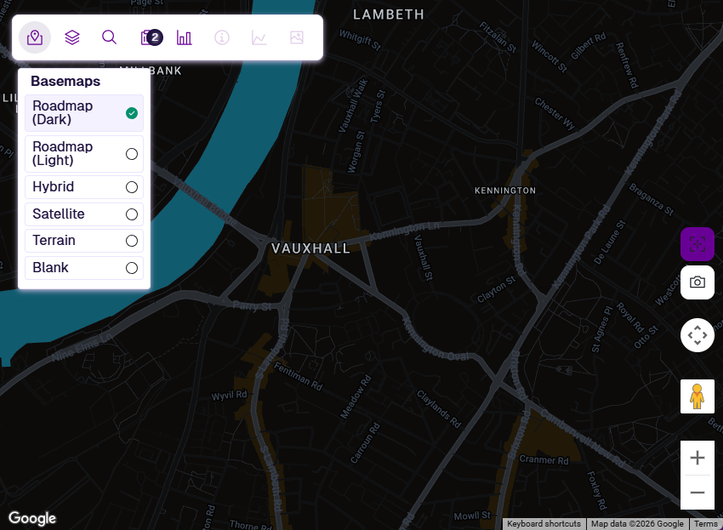Image resolution: width=723 pixels, height=530 pixels.
Task: Click the Clayton St label
Action: tap(496, 289)
